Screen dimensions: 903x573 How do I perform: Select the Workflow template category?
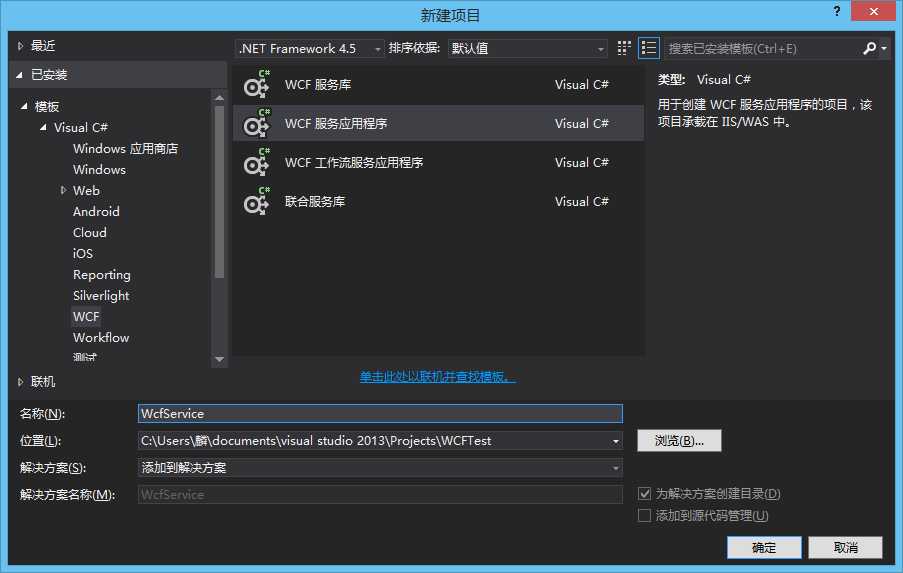pyautogui.click(x=101, y=337)
